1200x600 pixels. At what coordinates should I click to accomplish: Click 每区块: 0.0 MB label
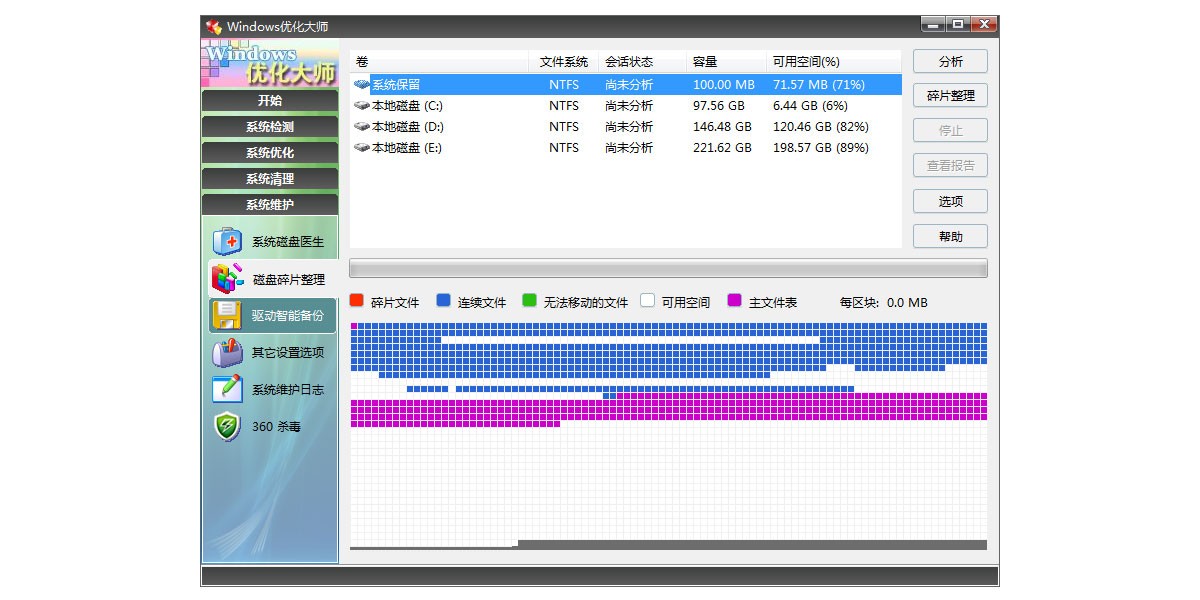[883, 302]
